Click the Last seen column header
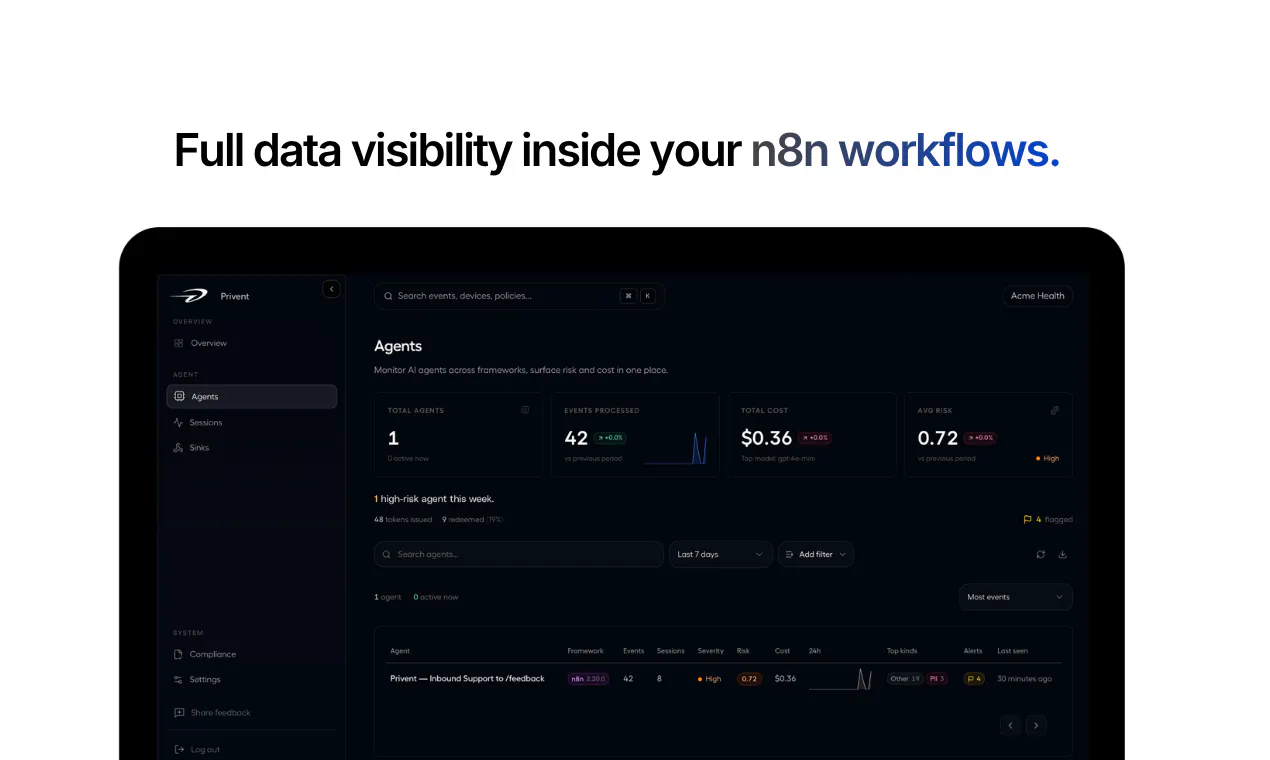 click(1012, 651)
